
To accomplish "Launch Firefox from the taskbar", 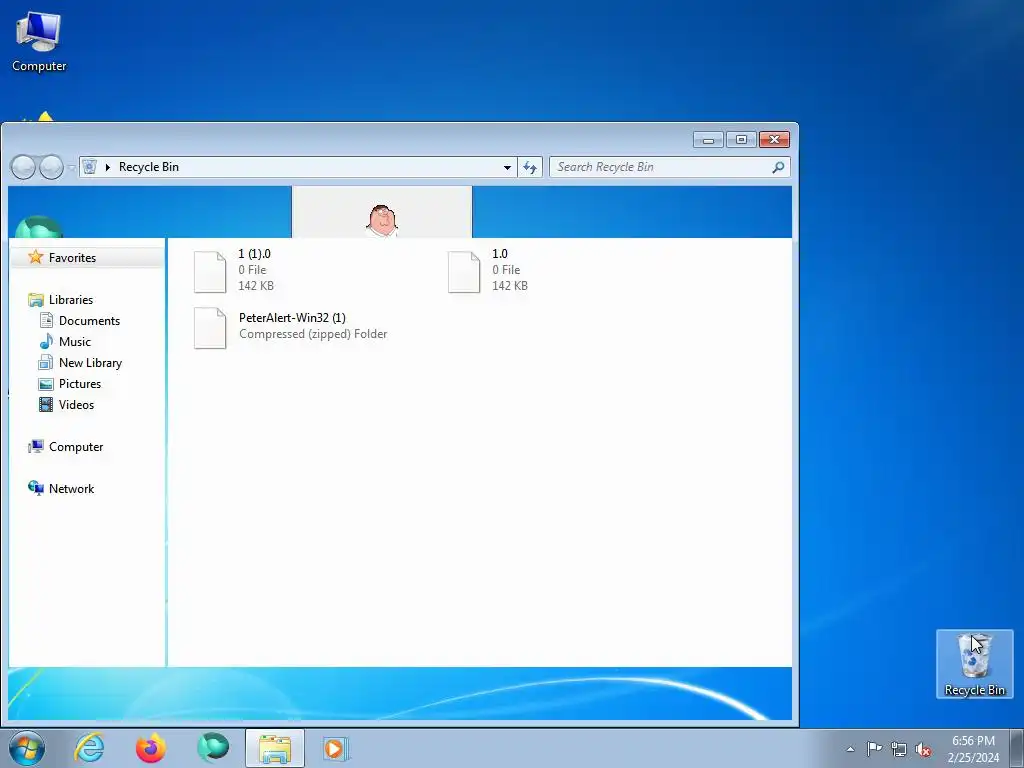I will [x=151, y=748].
